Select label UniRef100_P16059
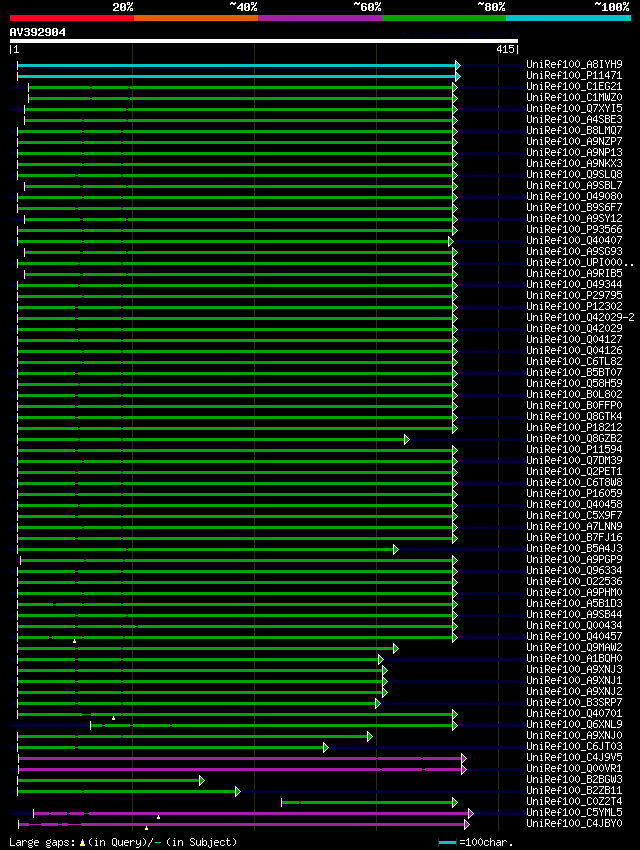 [x=574, y=493]
